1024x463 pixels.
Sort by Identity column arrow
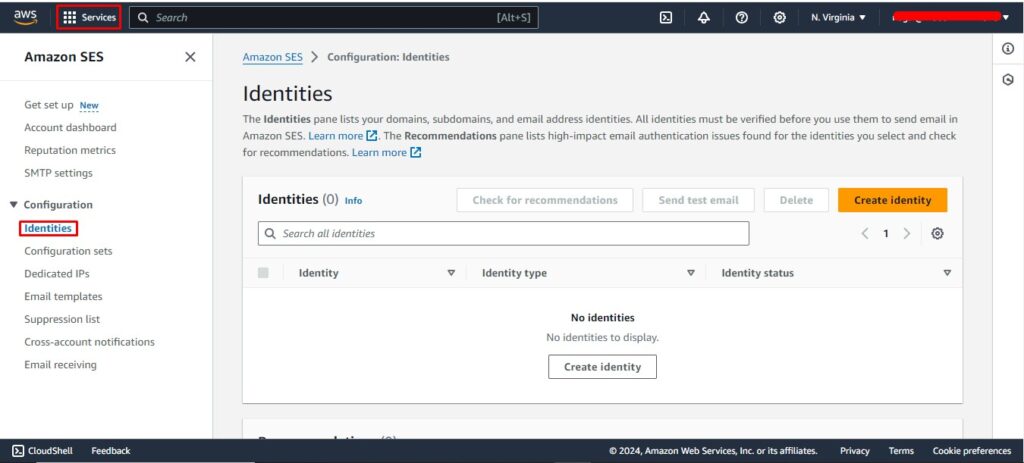click(x=451, y=273)
